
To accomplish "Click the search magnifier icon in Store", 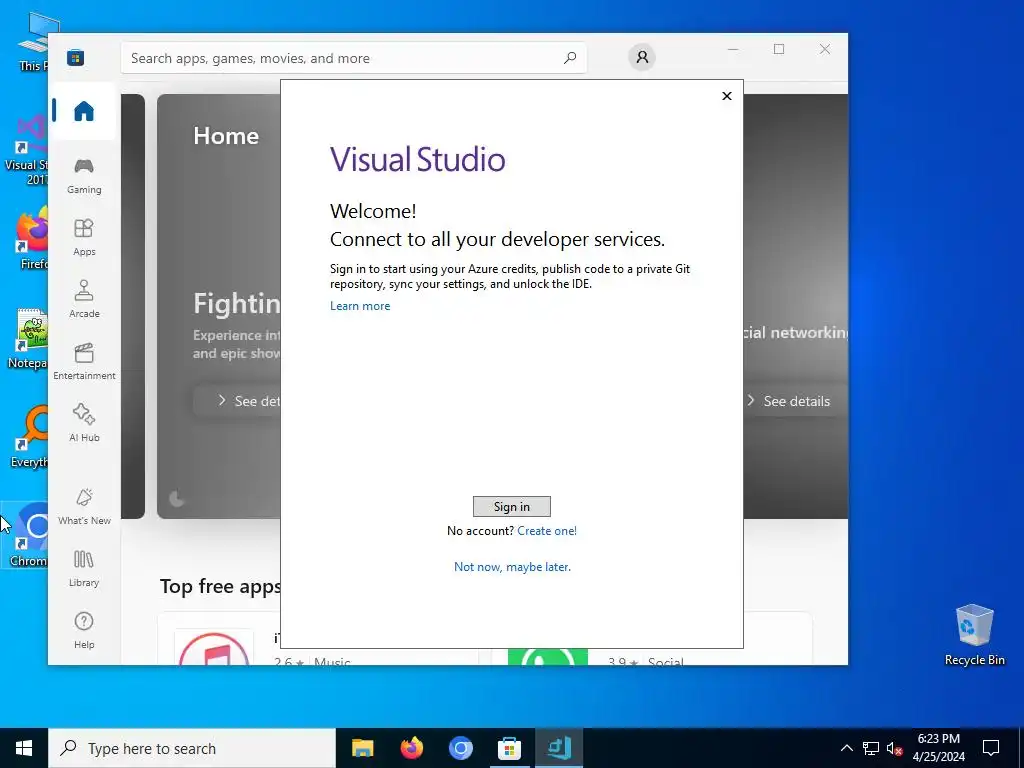I will pyautogui.click(x=569, y=58).
